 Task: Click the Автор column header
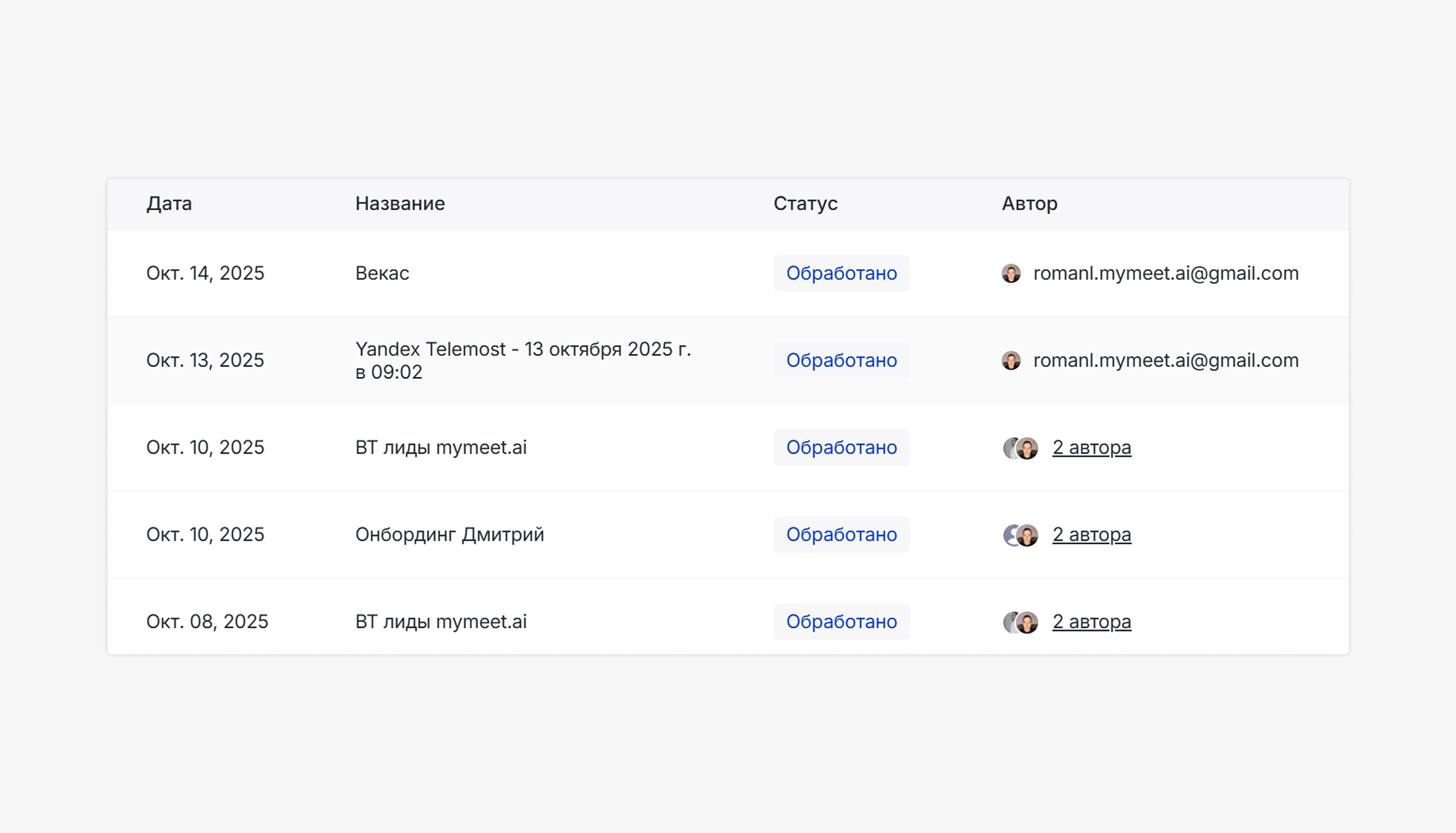pyautogui.click(x=1029, y=204)
